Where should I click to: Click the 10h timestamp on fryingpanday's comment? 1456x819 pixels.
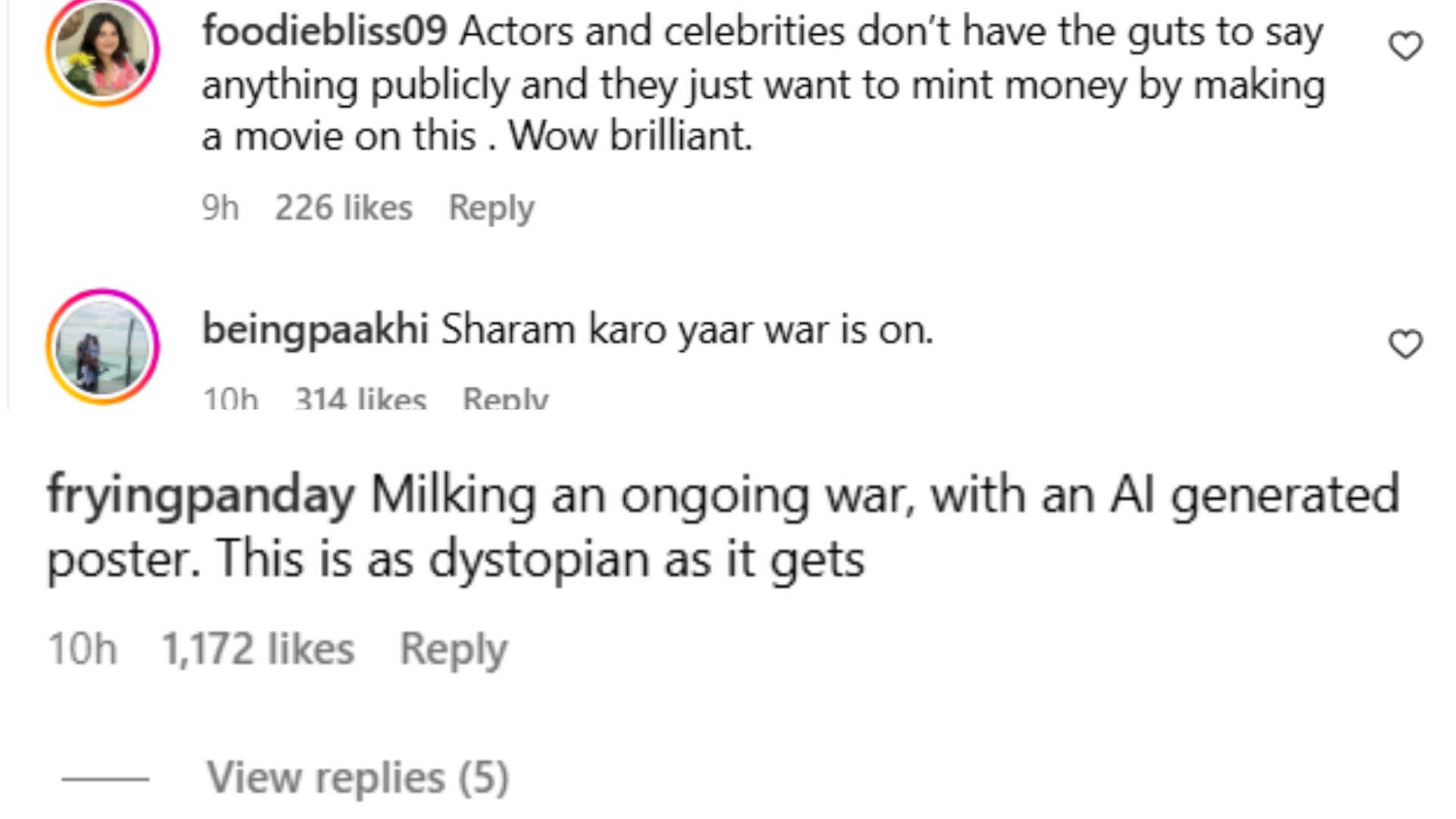(x=83, y=650)
